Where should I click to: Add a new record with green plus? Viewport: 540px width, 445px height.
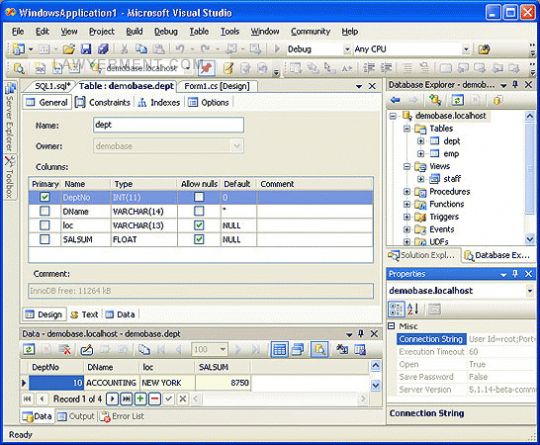pyautogui.click(x=141, y=399)
